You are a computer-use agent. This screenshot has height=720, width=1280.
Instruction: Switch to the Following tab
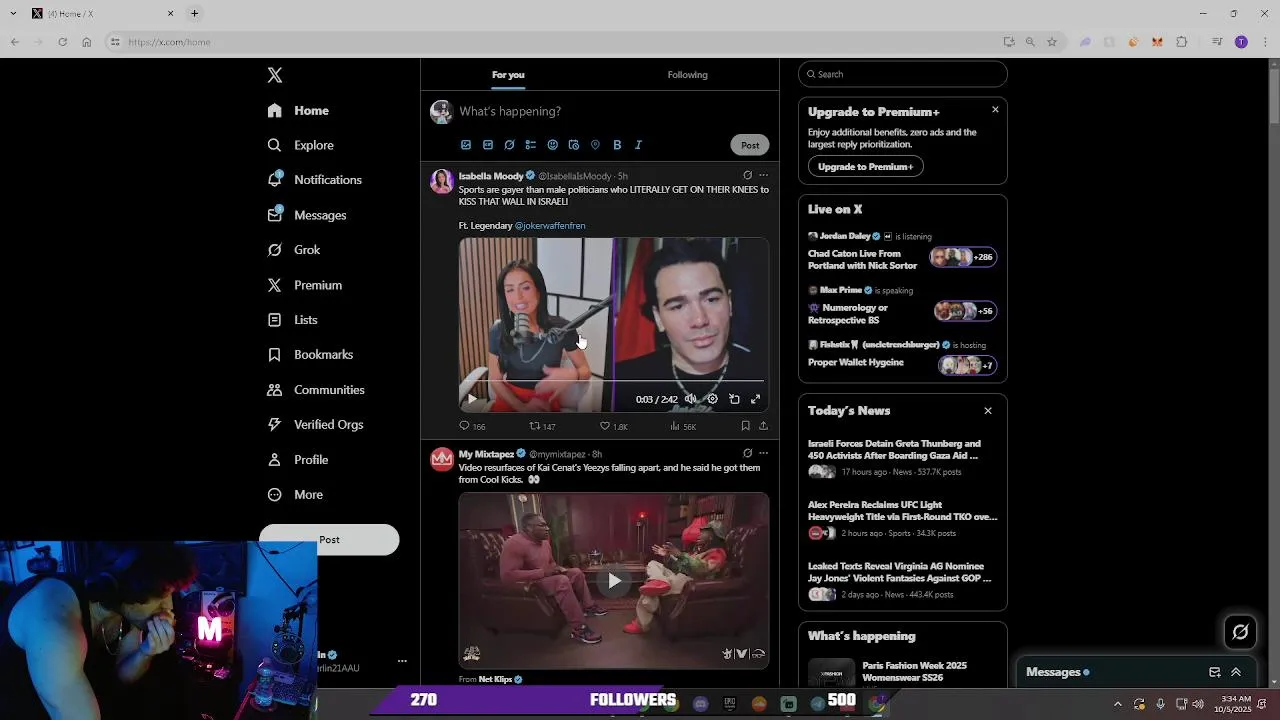tap(687, 75)
